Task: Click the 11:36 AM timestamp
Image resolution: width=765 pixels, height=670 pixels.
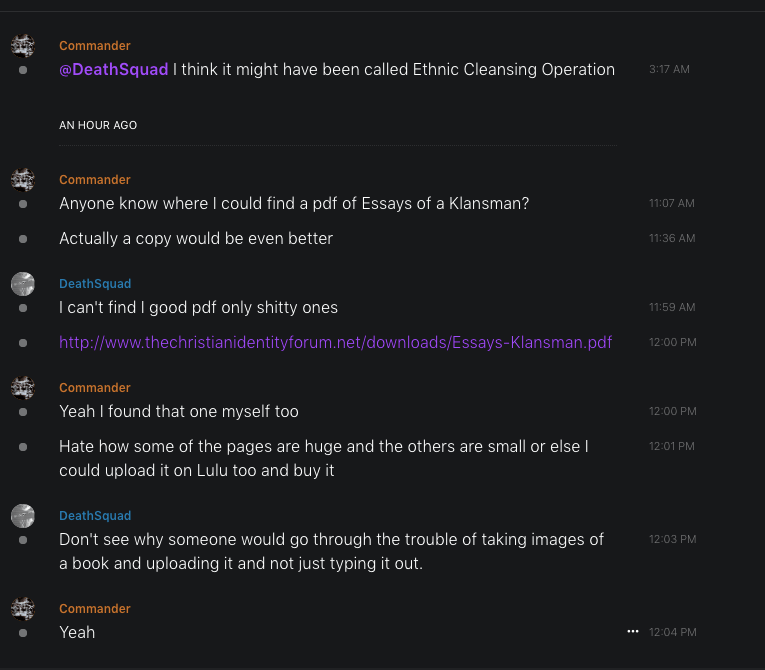Action: pyautogui.click(x=672, y=239)
